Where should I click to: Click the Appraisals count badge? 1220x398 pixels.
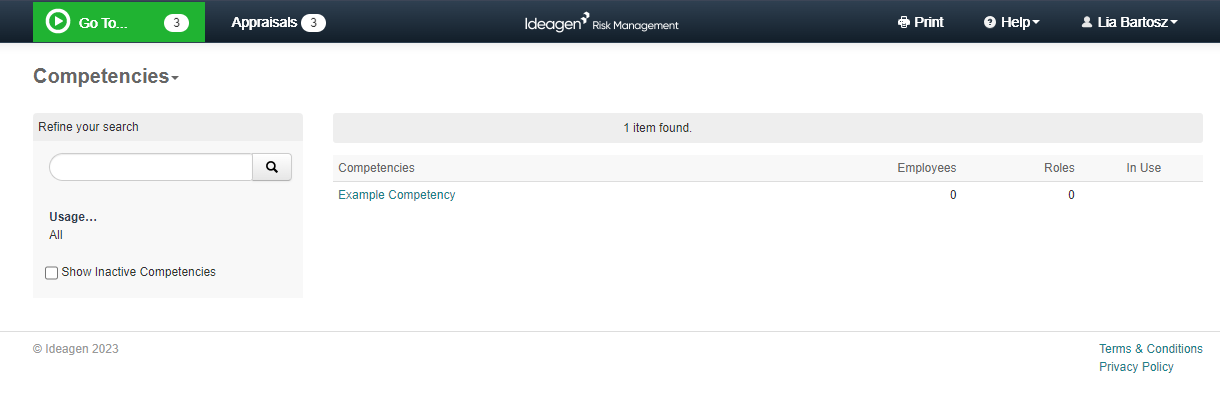(x=313, y=22)
